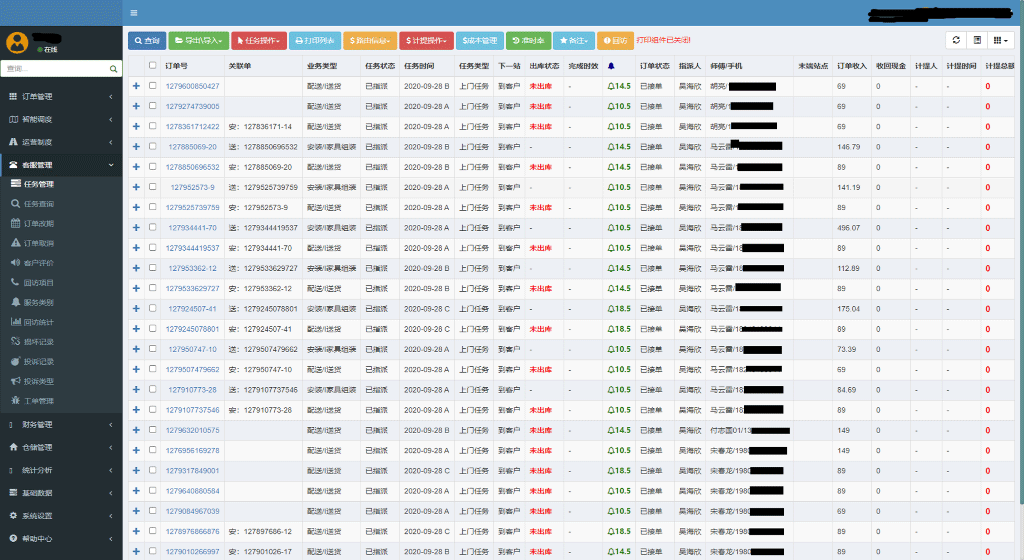1024x560 pixels.
Task: Open the 导出/导入 dropdown button
Action: pos(199,40)
